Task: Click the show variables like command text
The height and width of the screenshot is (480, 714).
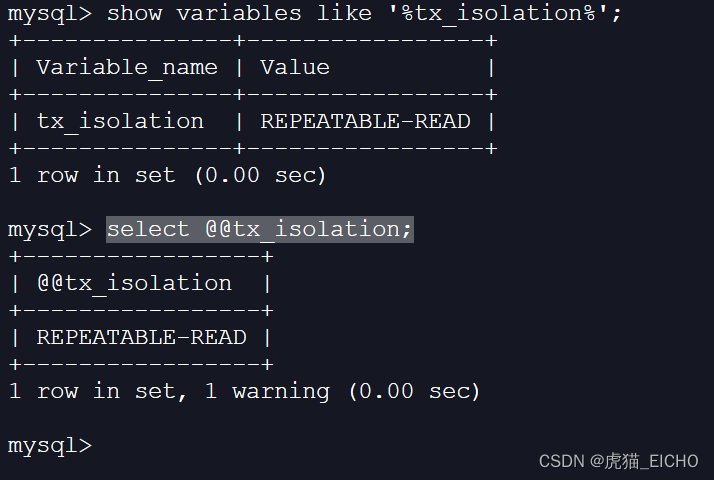Action: pos(364,13)
